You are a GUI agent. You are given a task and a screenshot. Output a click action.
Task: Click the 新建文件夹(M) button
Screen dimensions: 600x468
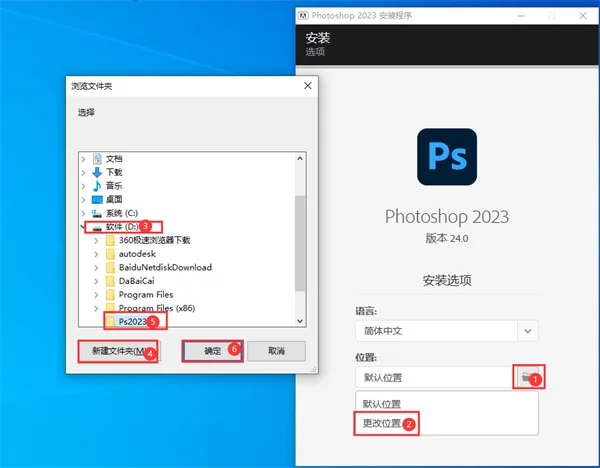coord(119,351)
